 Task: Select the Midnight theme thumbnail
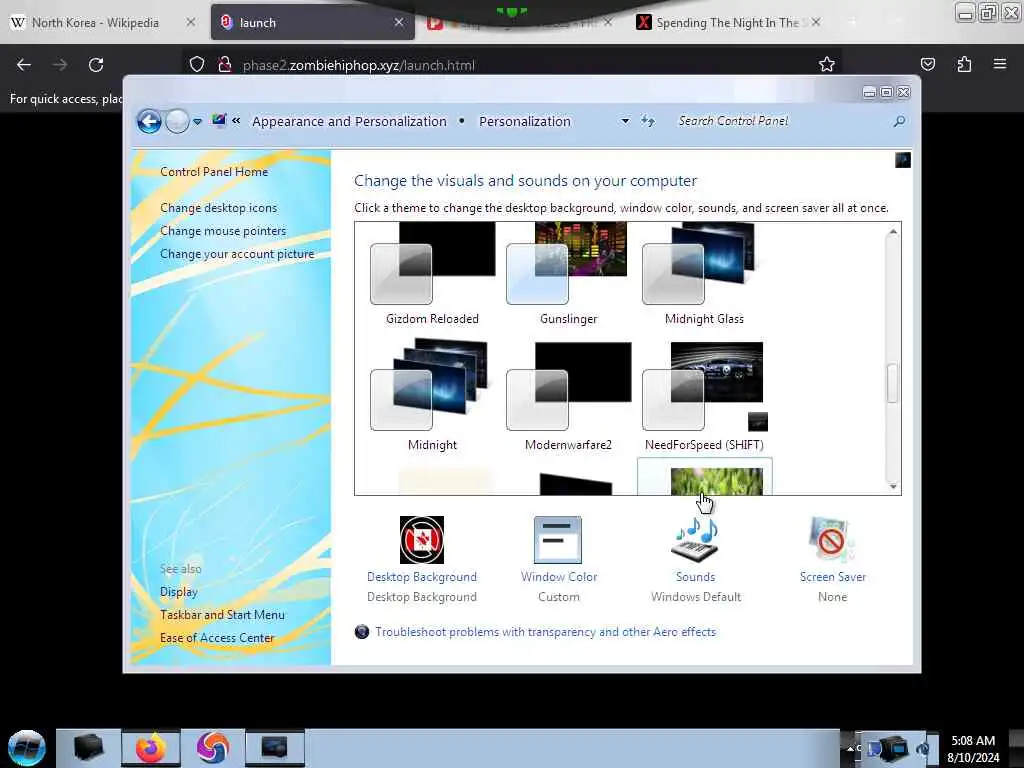tap(432, 384)
